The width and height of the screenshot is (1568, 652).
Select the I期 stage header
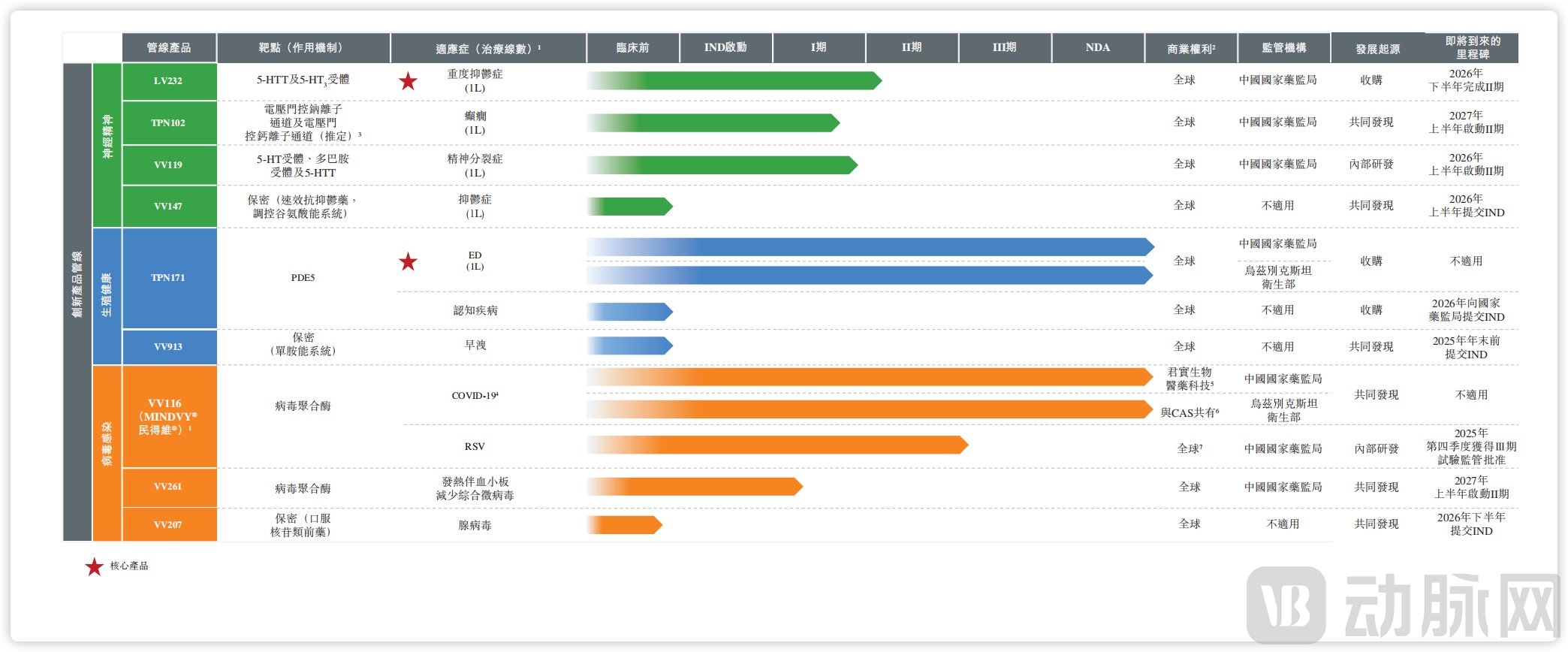pos(819,47)
